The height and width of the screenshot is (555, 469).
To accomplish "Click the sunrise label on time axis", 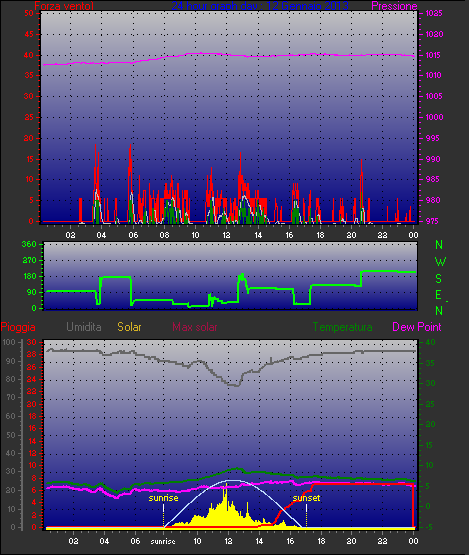I will point(163,541).
